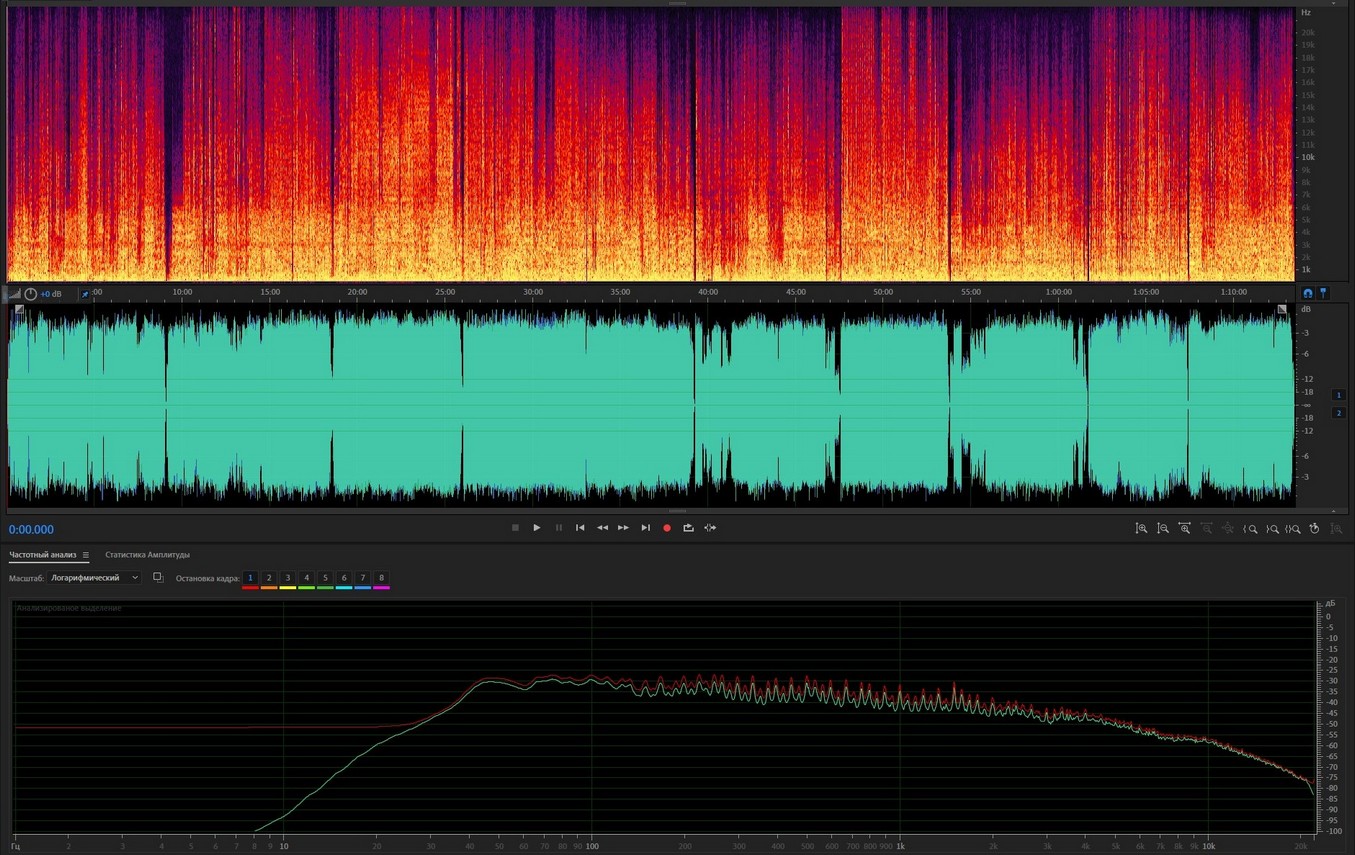Zoom out amplitude icon
1355x855 pixels.
[1163, 528]
